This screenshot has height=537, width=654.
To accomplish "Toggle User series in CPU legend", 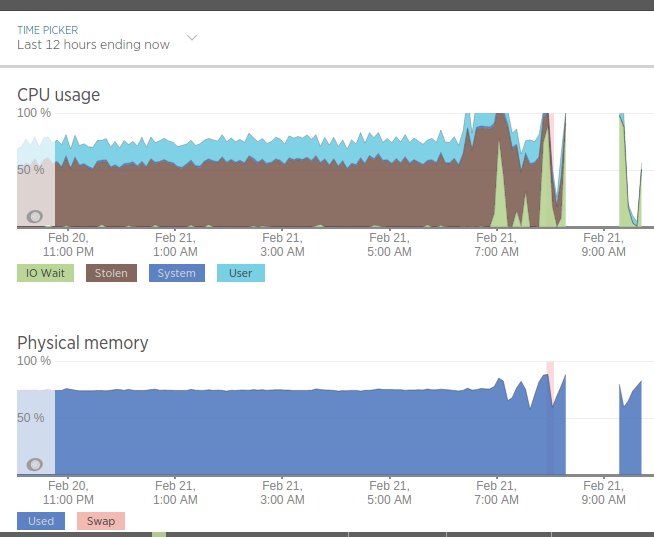I will click(241, 273).
